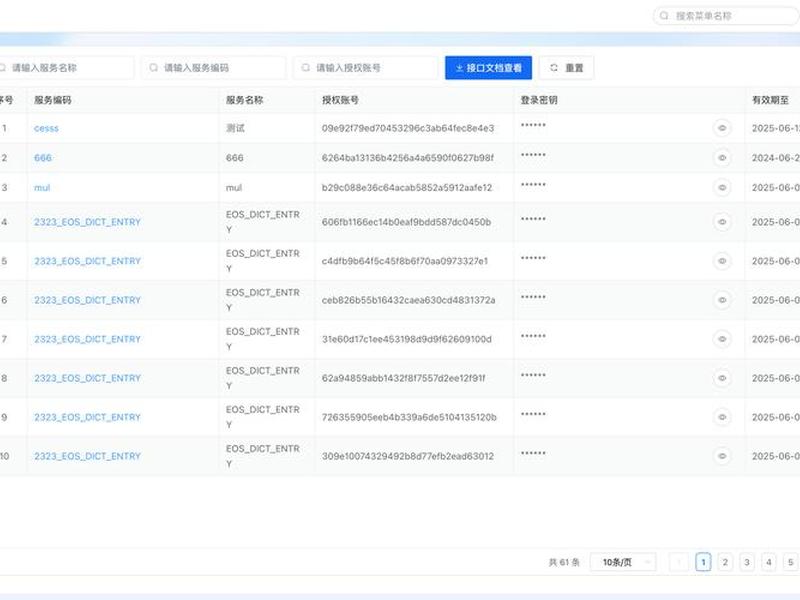800x600 pixels.
Task: Select account text 09e92f79ed70453296c3ab64fec8e4e3
Action: pyautogui.click(x=408, y=128)
